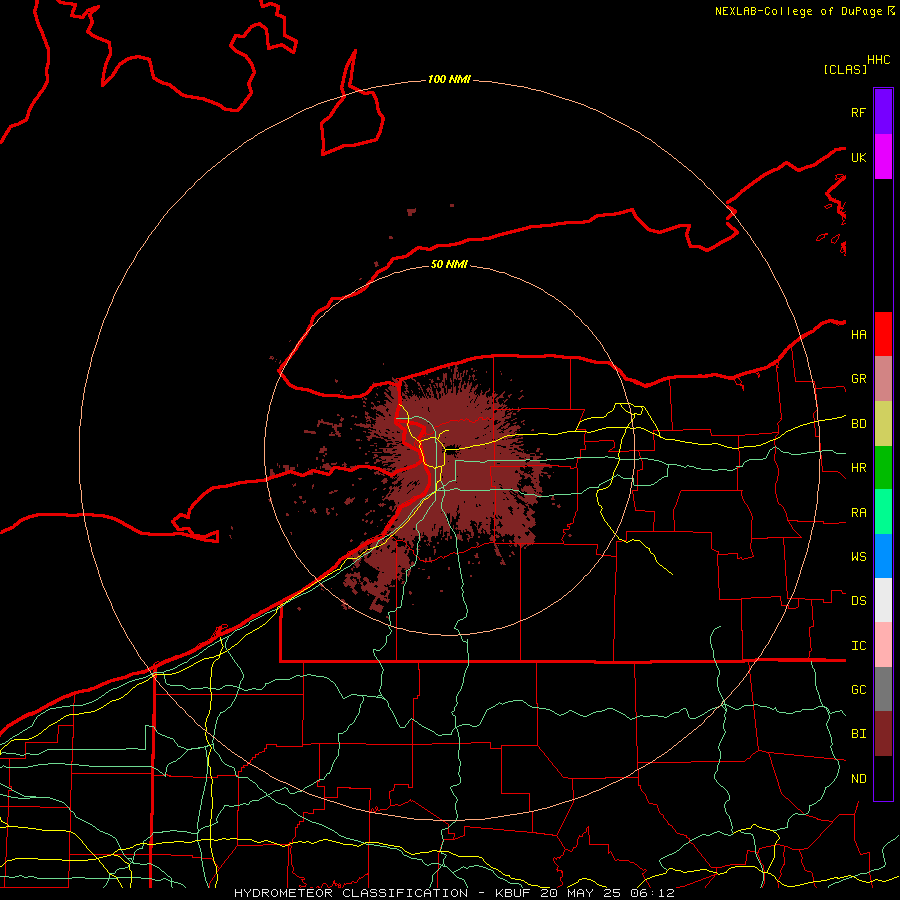Click the "100 NMI" range ring label

449,79
